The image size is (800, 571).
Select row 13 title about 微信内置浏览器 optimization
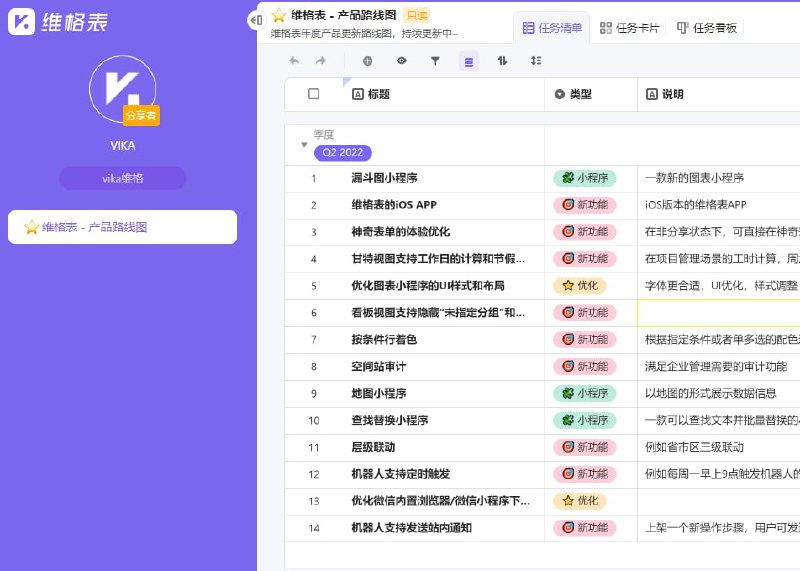click(440, 501)
